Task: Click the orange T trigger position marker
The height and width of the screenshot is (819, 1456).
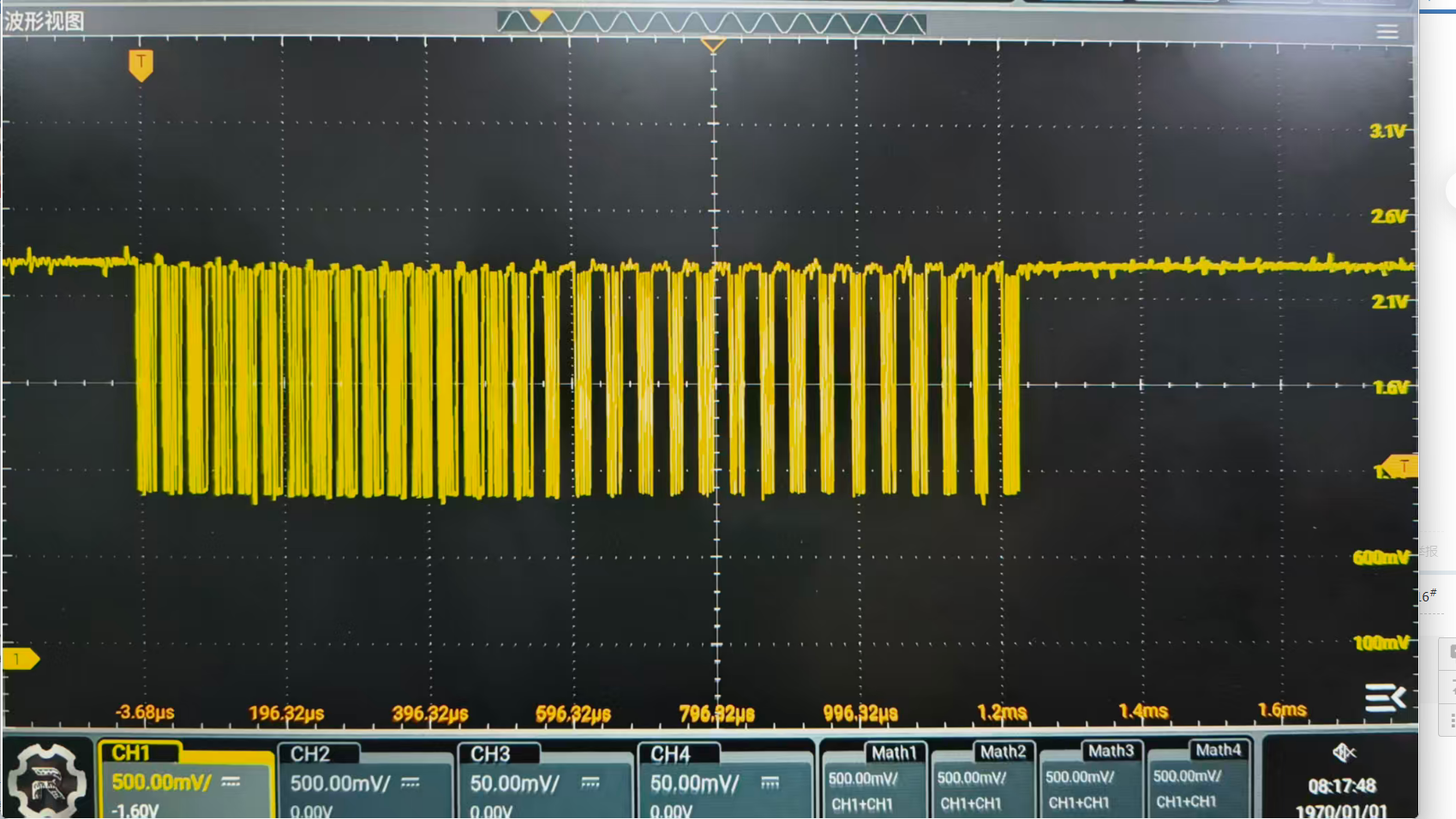Action: pos(141,65)
